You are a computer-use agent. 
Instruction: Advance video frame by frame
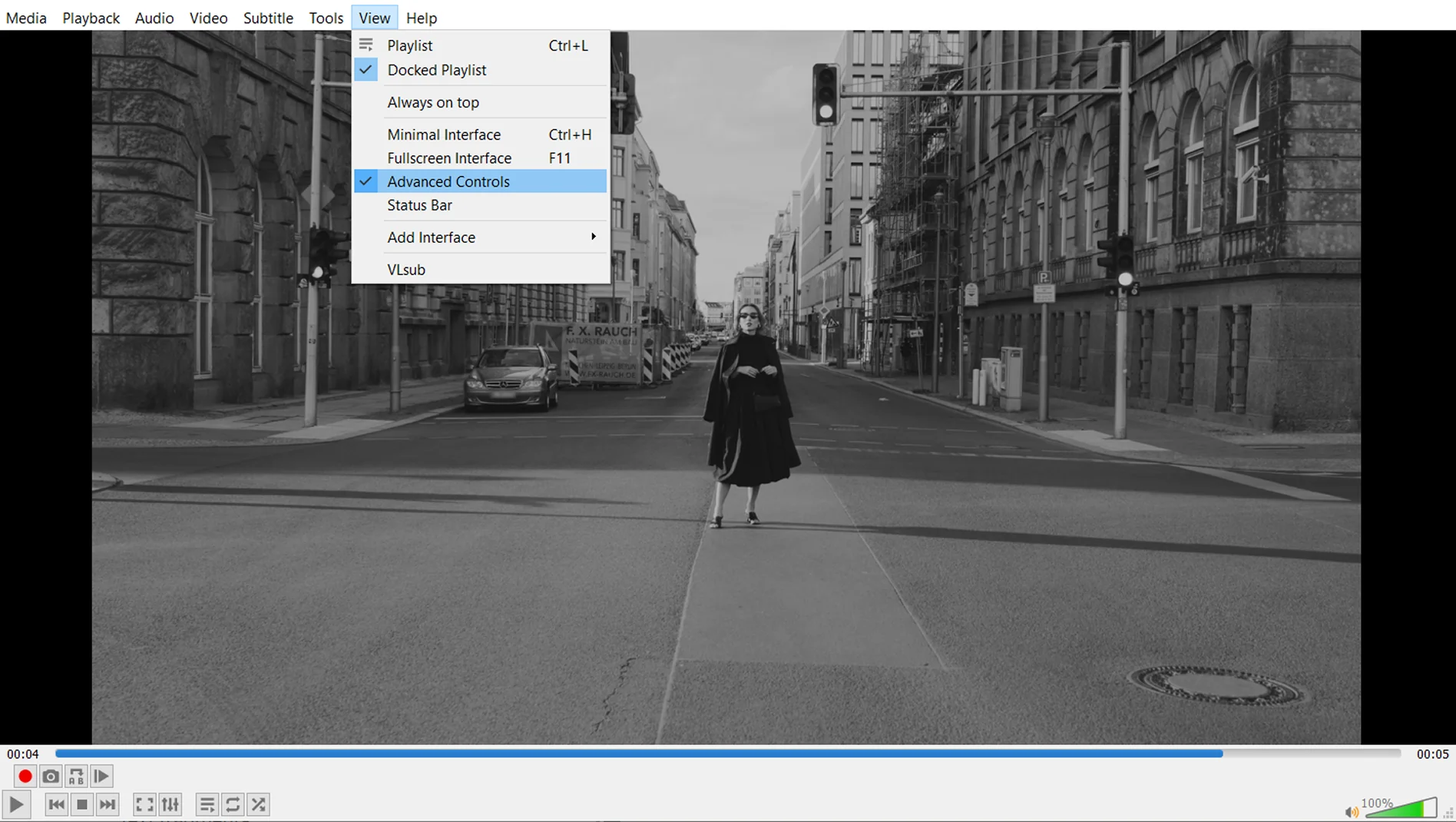101,777
